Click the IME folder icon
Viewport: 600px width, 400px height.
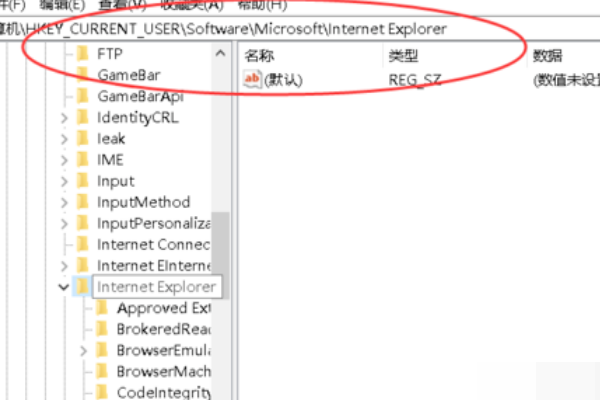[83, 160]
